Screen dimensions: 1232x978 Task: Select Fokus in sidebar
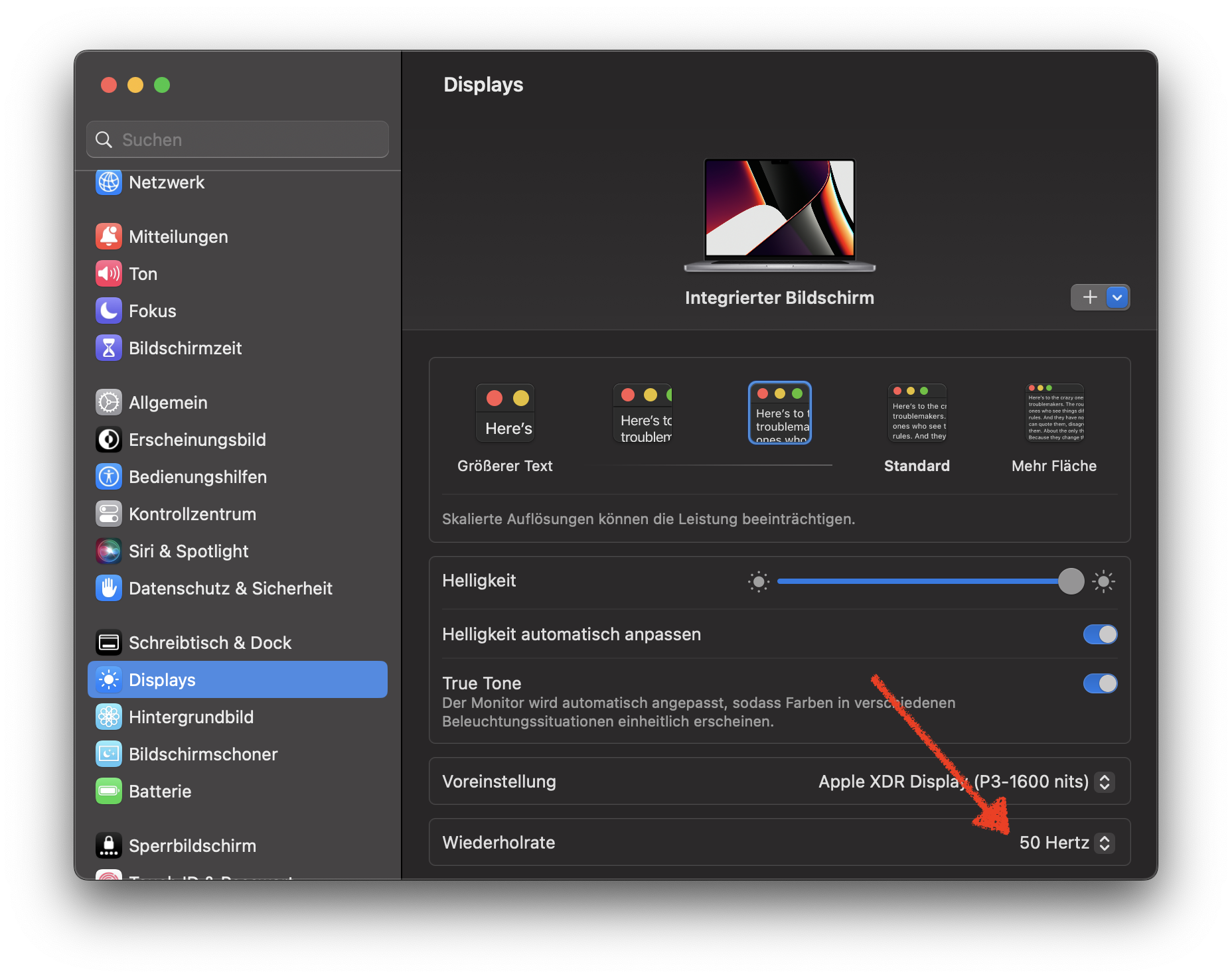(x=238, y=311)
